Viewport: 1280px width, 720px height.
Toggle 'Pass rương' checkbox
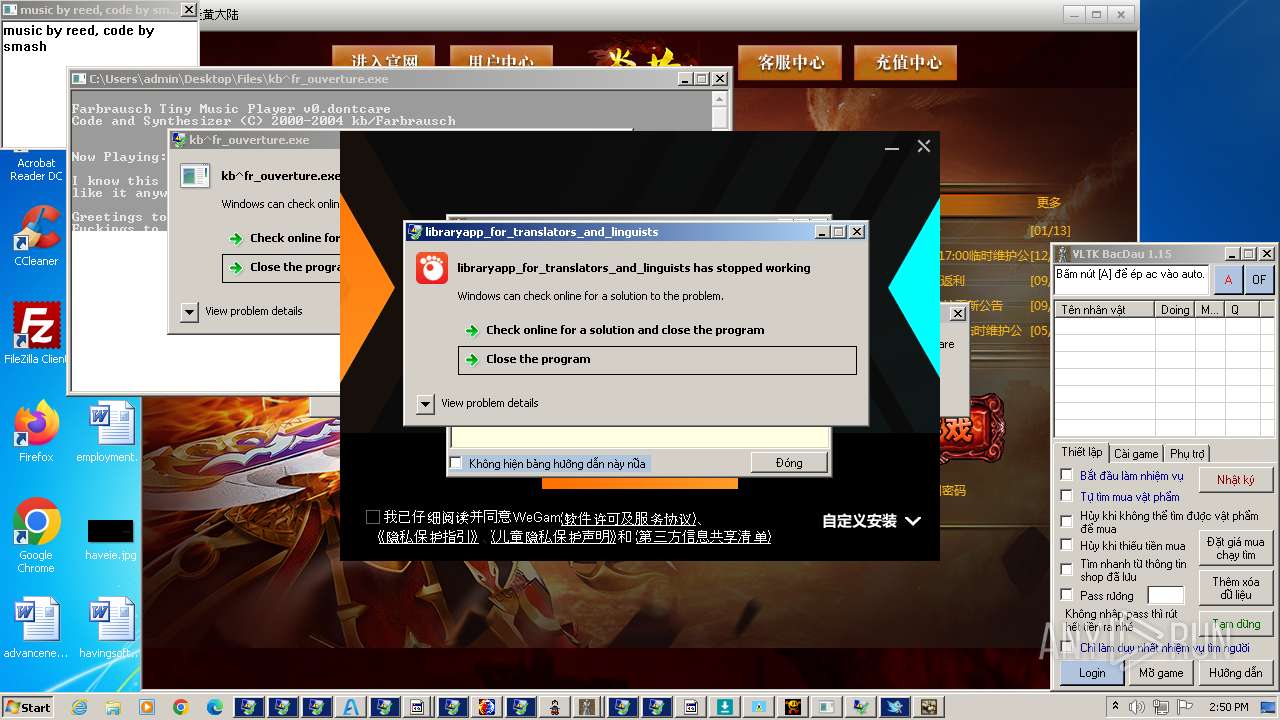(1067, 595)
